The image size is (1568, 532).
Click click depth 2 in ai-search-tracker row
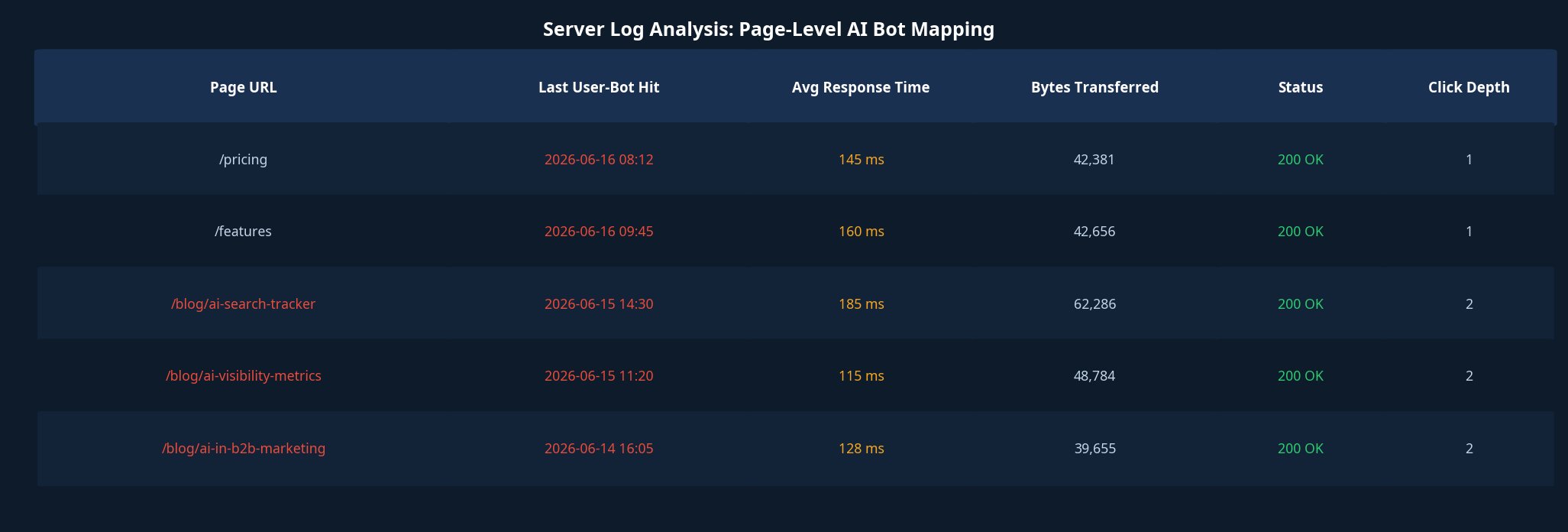pyautogui.click(x=1469, y=304)
